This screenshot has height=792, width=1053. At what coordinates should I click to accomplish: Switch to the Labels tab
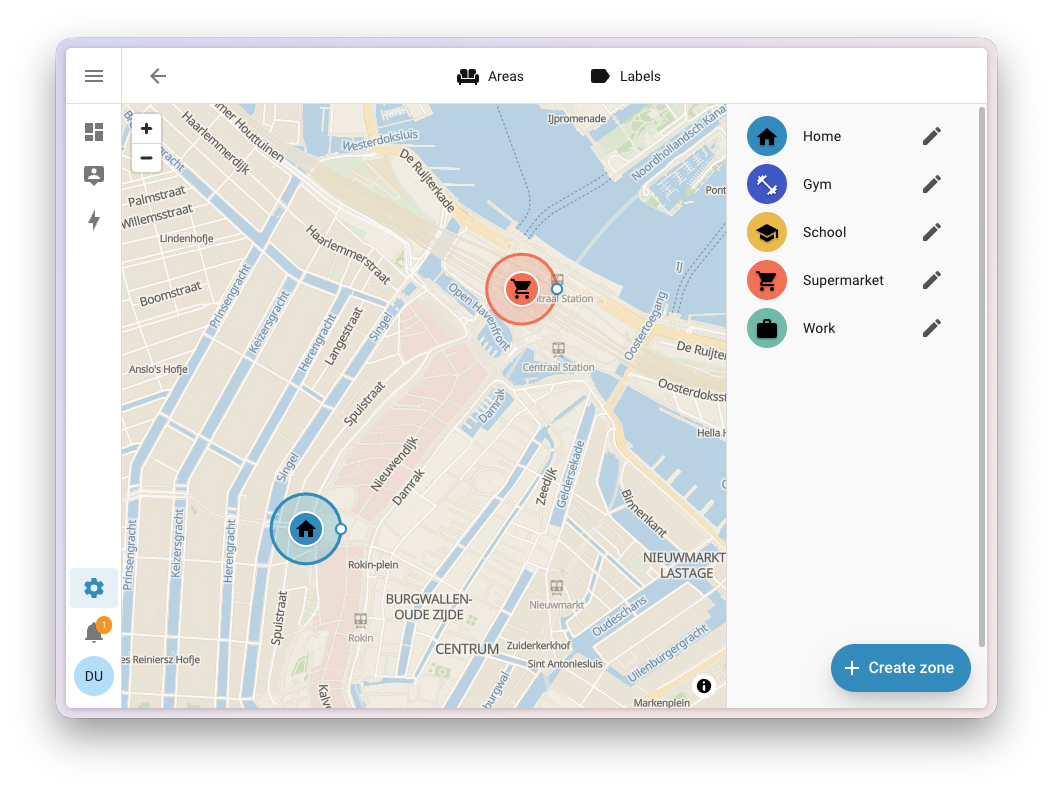click(626, 76)
